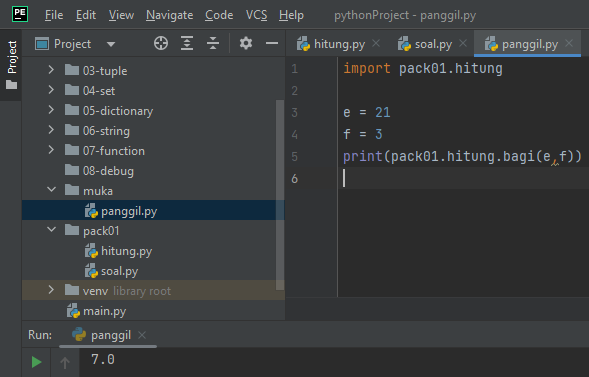Close the soal.py editor tab

pyautogui.click(x=463, y=44)
